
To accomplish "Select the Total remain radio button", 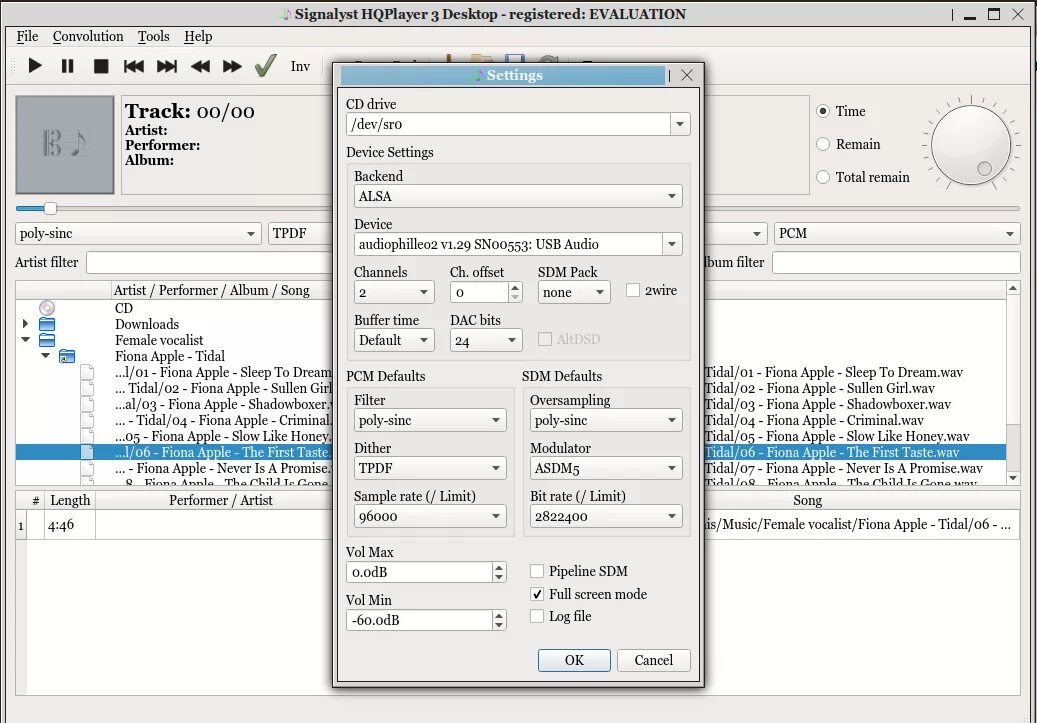I will [x=823, y=177].
